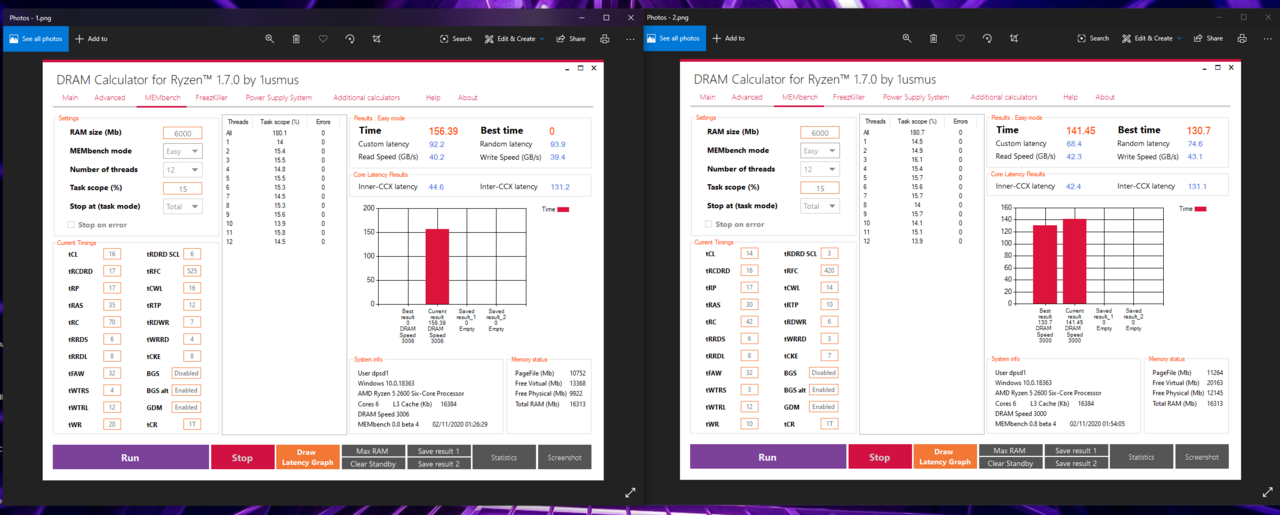The image size is (1280, 515).
Task: Open Search in the 2.png Photos window
Action: tap(1093, 39)
